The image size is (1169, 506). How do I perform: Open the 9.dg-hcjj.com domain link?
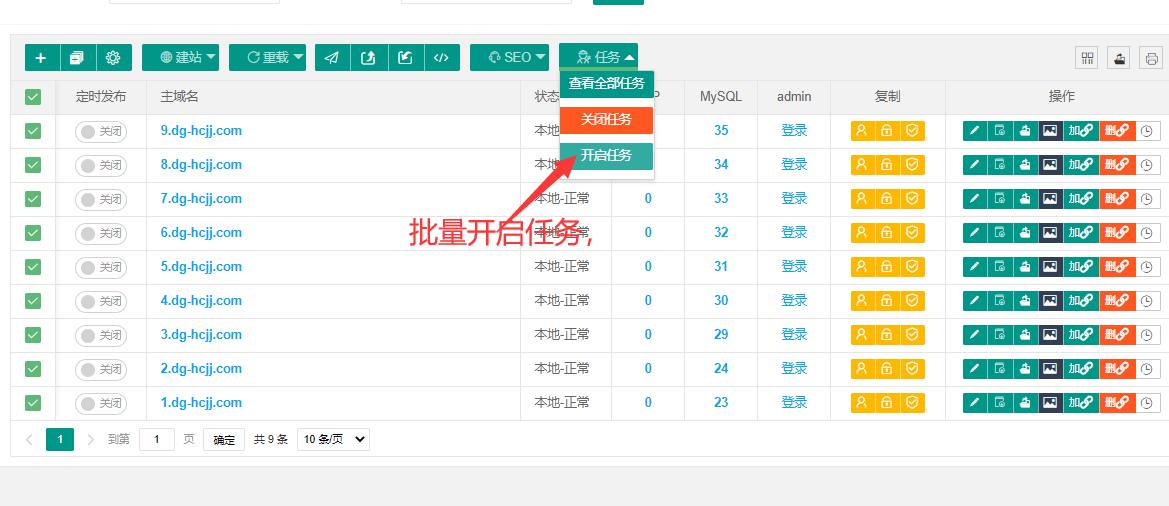point(201,130)
